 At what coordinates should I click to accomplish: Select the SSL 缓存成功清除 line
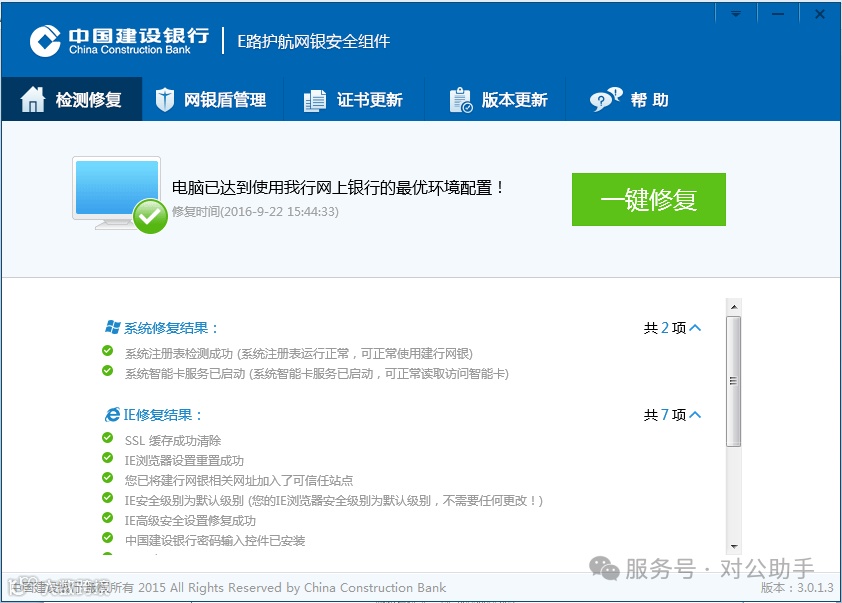pos(173,441)
